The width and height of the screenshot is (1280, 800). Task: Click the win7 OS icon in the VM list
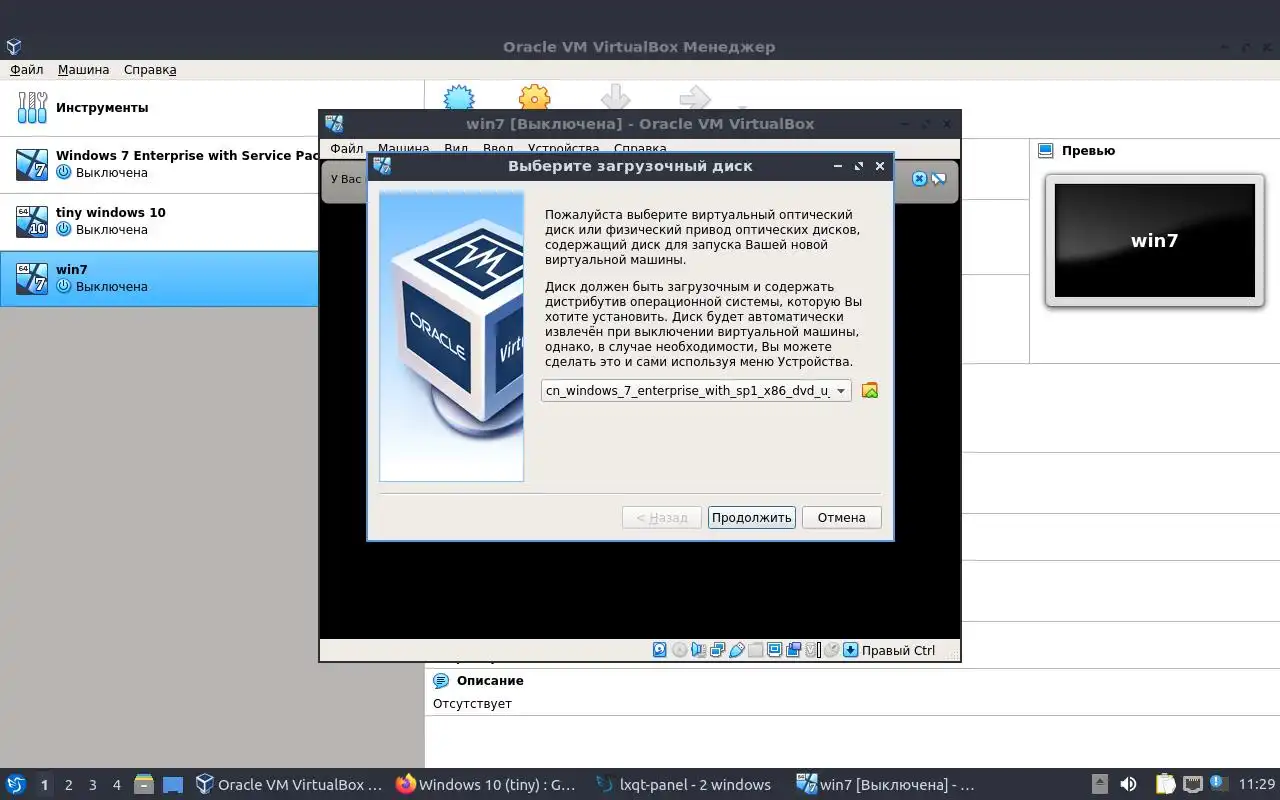[32, 278]
